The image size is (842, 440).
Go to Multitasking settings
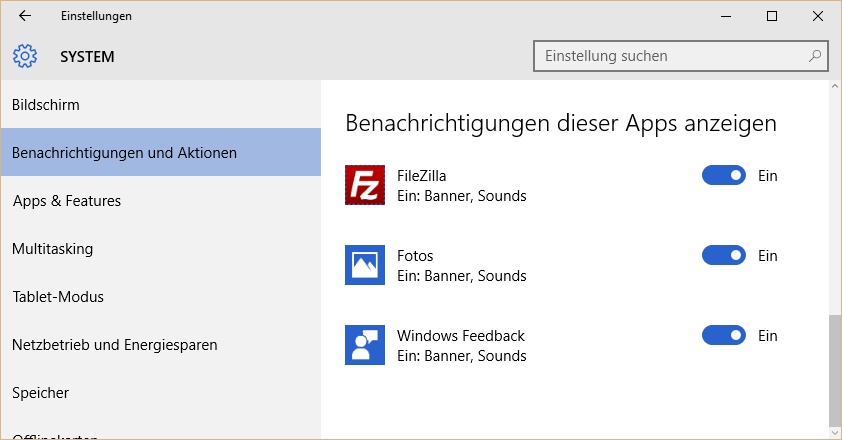[x=53, y=249]
